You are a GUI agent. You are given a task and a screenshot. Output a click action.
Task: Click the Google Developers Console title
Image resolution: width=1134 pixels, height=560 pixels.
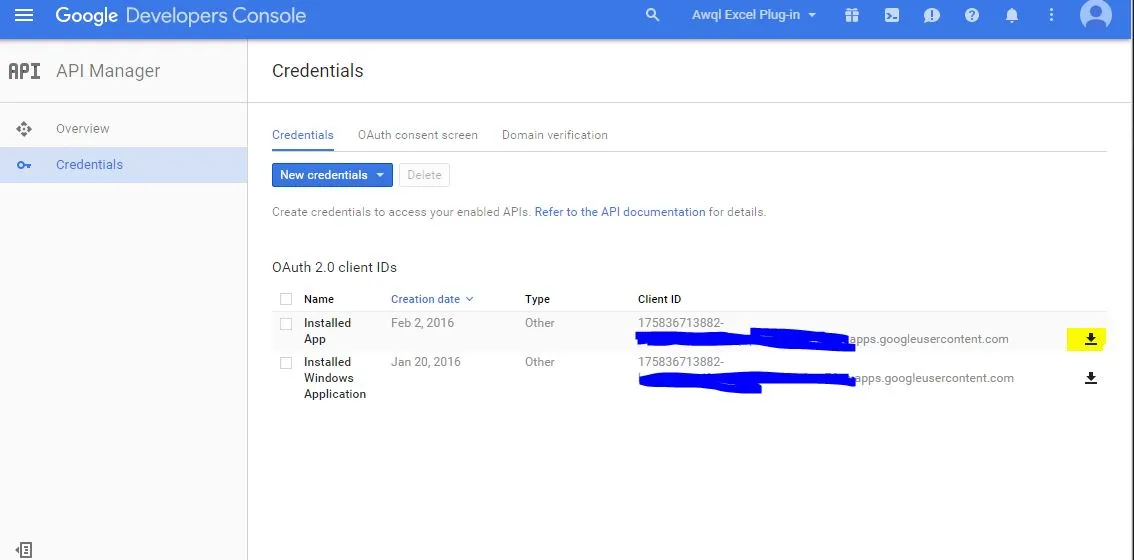(180, 15)
